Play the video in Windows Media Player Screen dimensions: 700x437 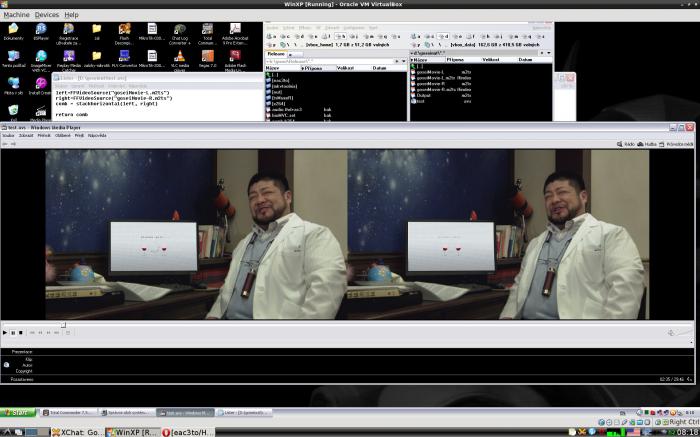tap(5, 333)
